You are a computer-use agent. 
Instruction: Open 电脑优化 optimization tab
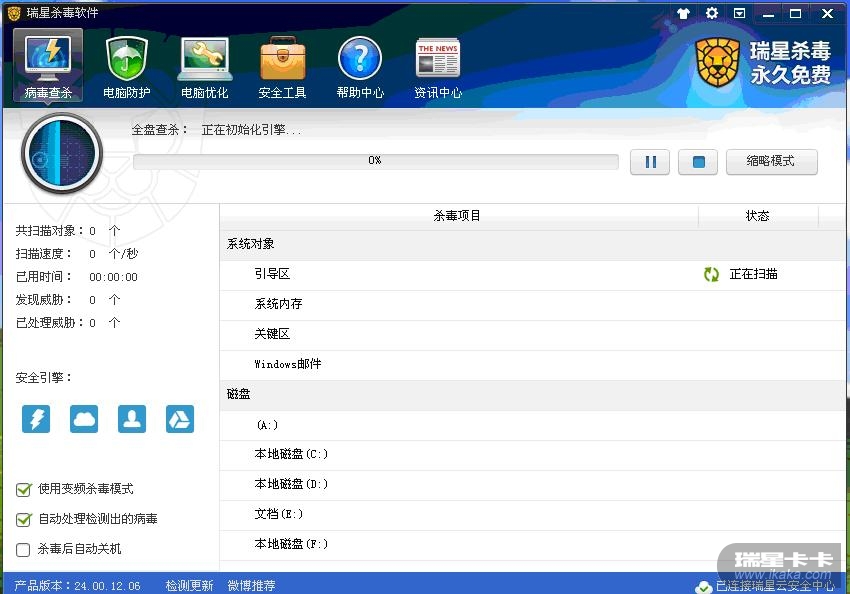tap(204, 66)
